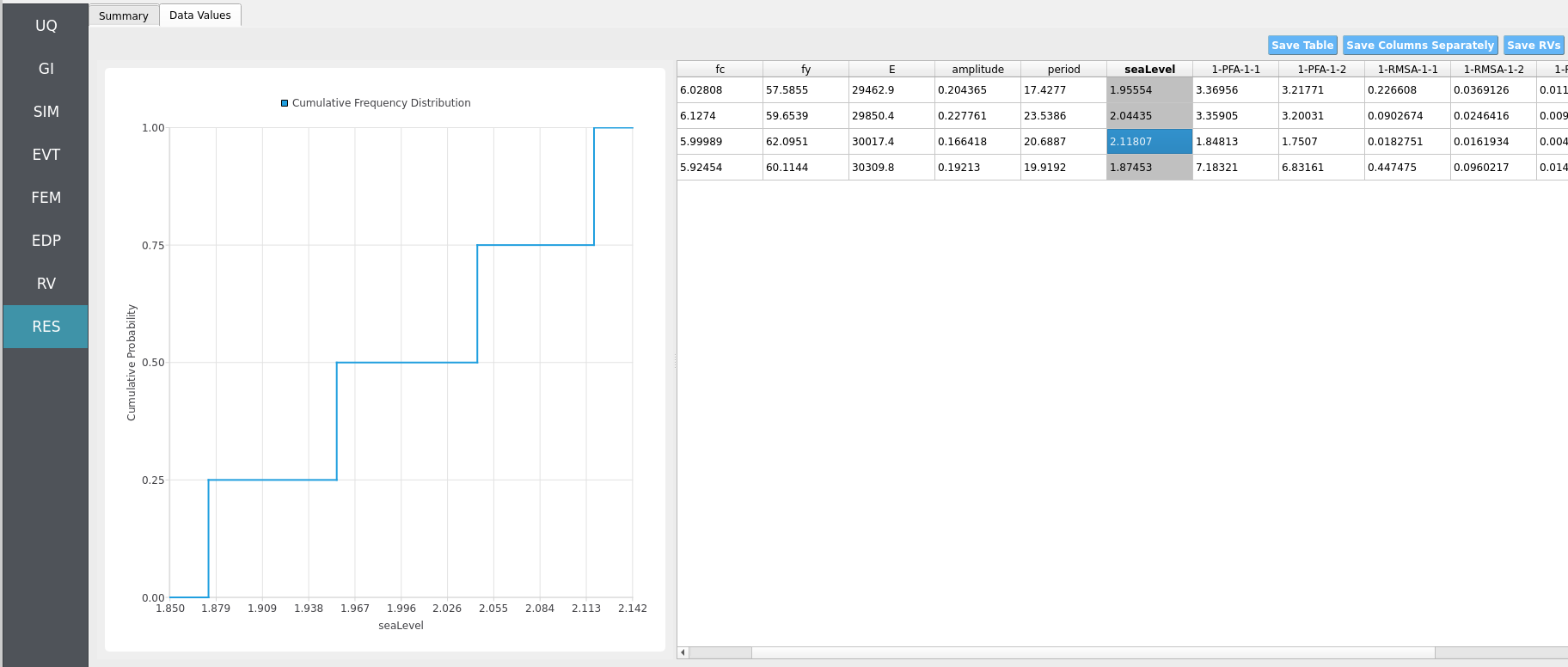Select 1-PFA-1-1 cell 7.18321
The width and height of the screenshot is (1568, 667).
(x=1235, y=168)
